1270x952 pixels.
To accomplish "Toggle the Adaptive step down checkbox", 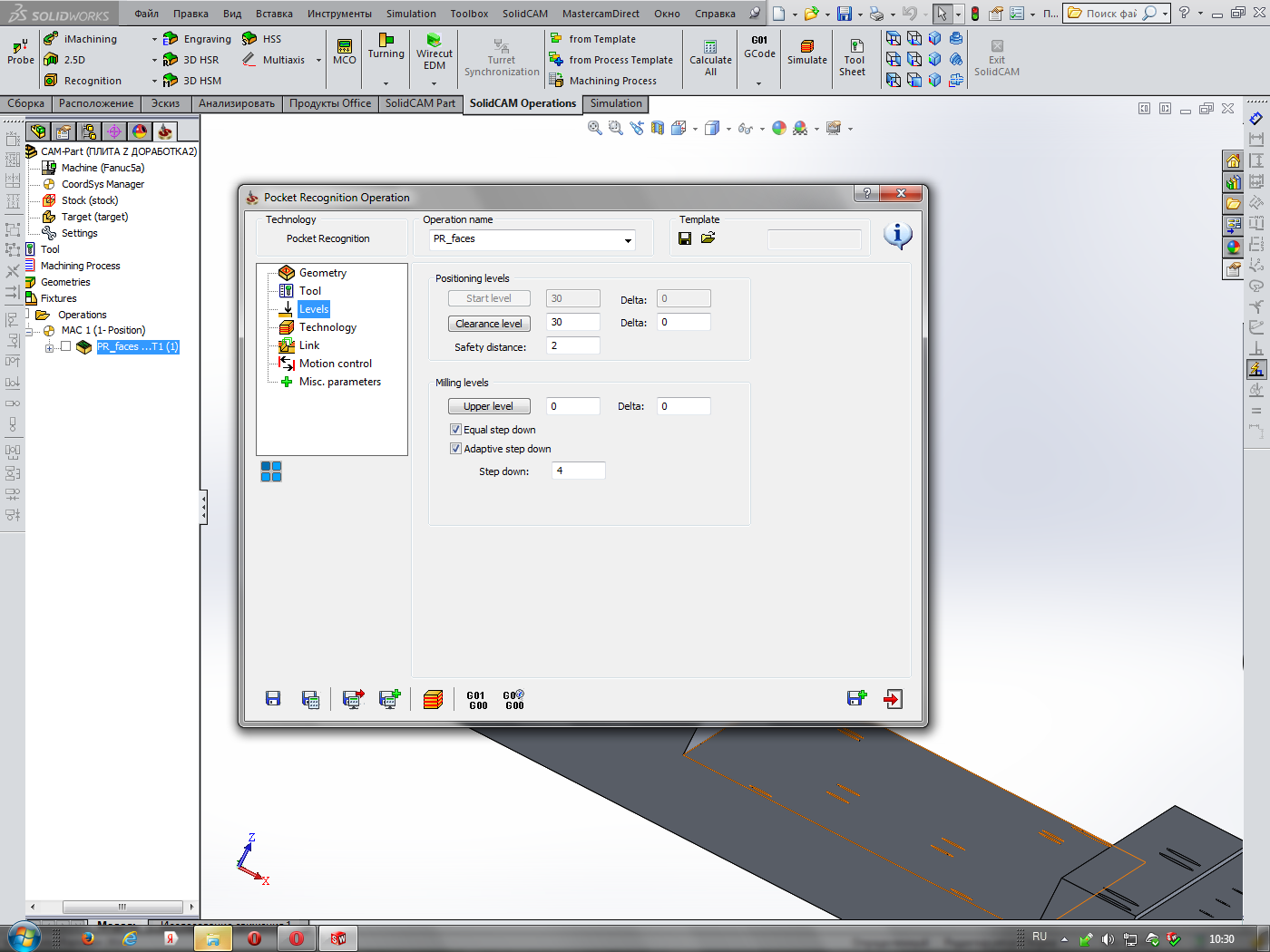I will 456,449.
